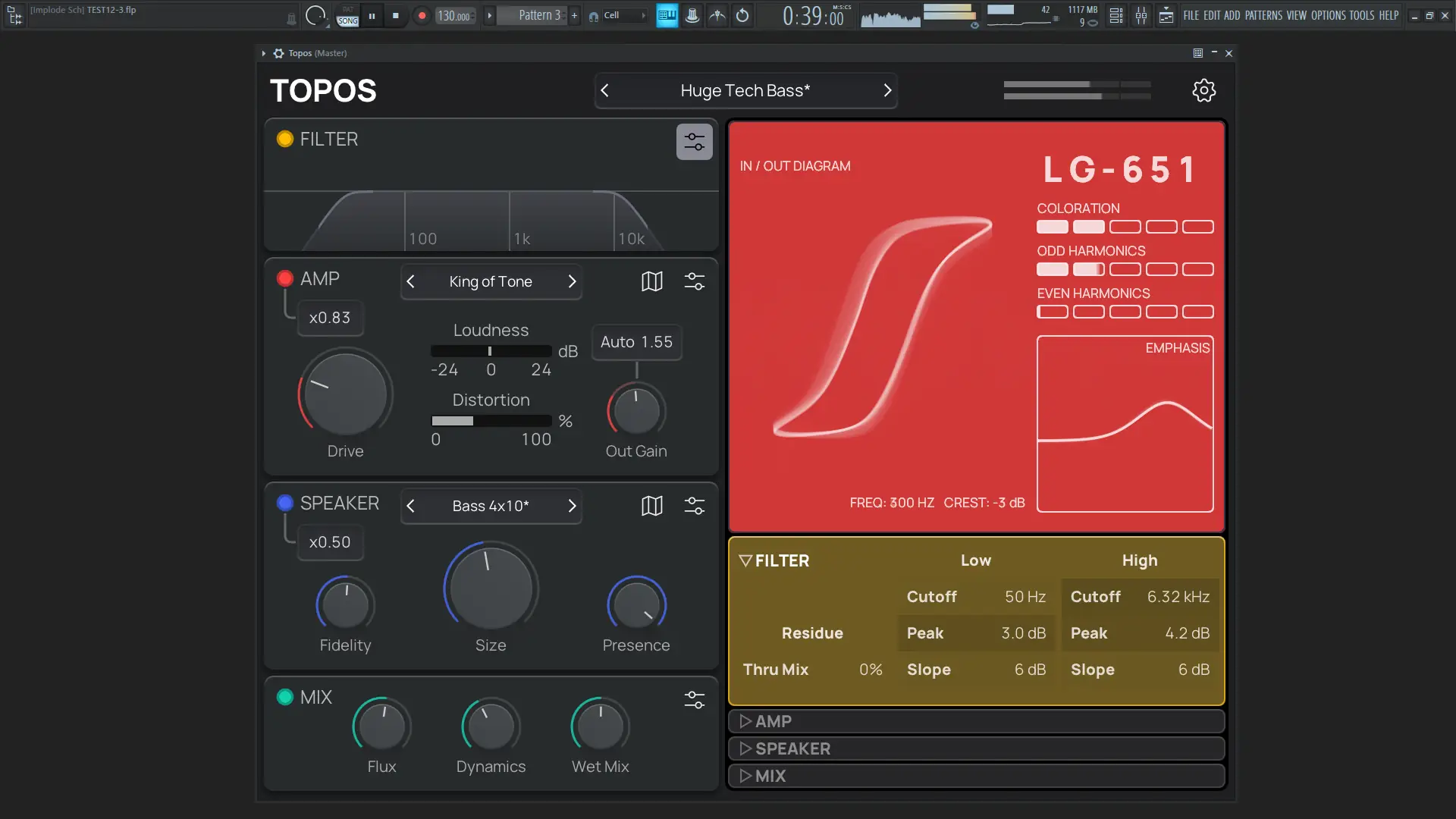
Task: Select the next preset with right arrow
Action: pyautogui.click(x=887, y=90)
